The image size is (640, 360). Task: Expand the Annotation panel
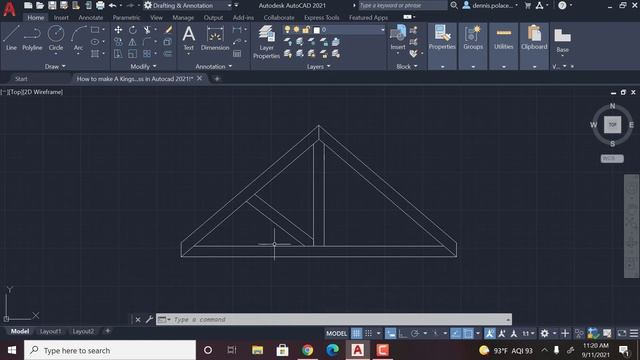[213, 66]
